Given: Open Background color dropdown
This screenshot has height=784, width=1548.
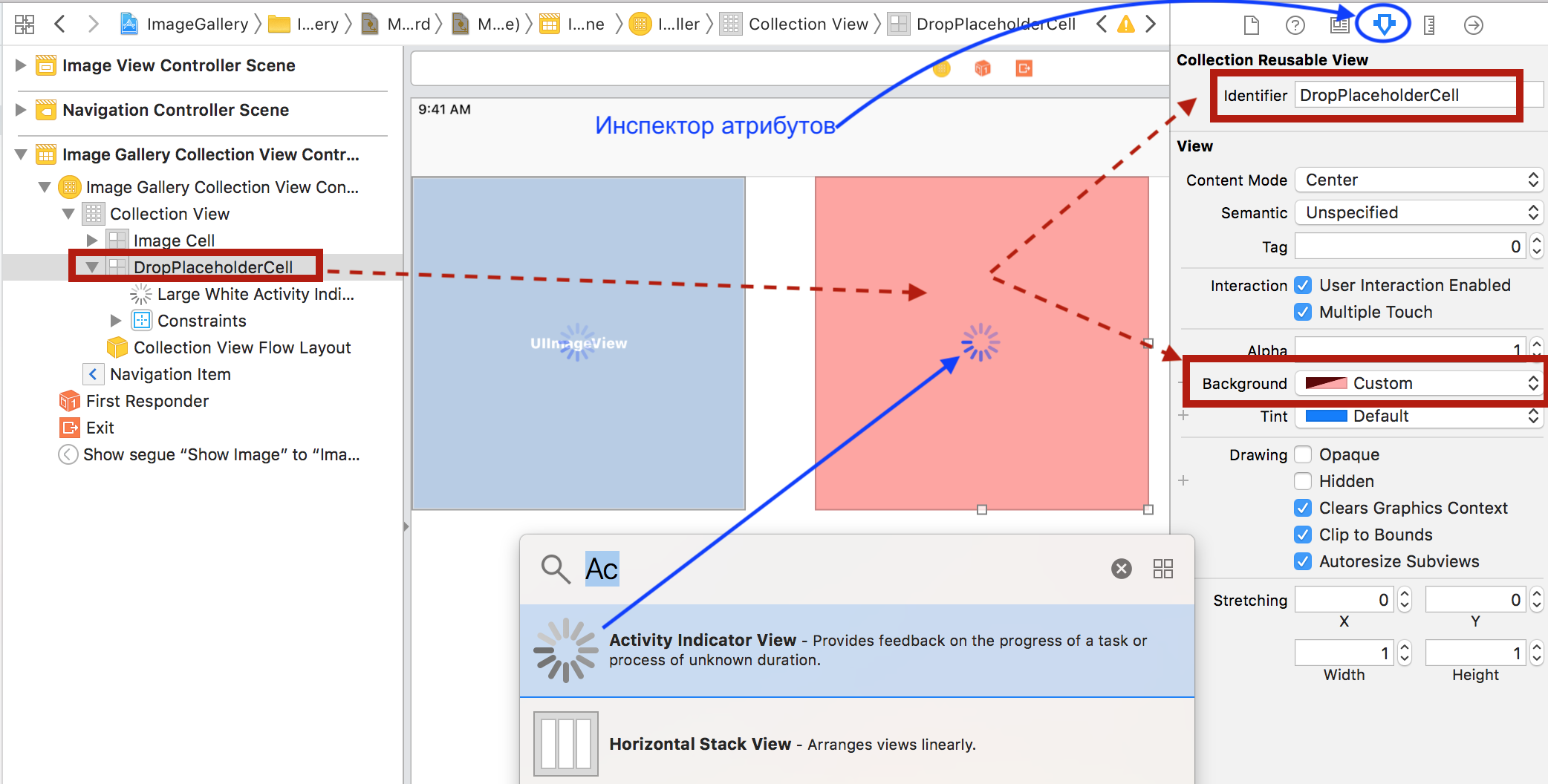Looking at the screenshot, I should 1419,383.
